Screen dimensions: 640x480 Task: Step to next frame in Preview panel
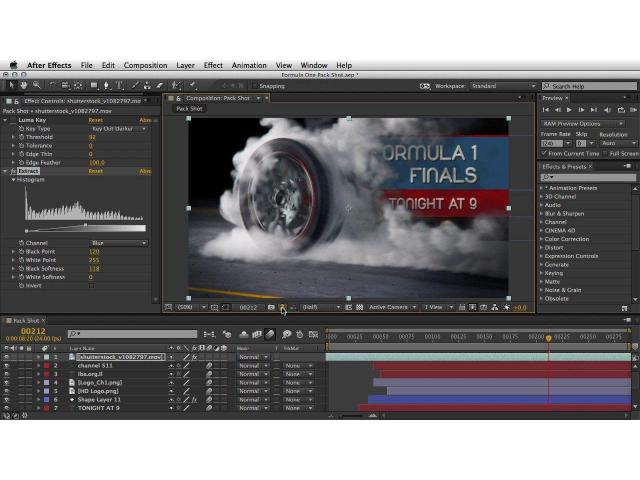pos(582,110)
